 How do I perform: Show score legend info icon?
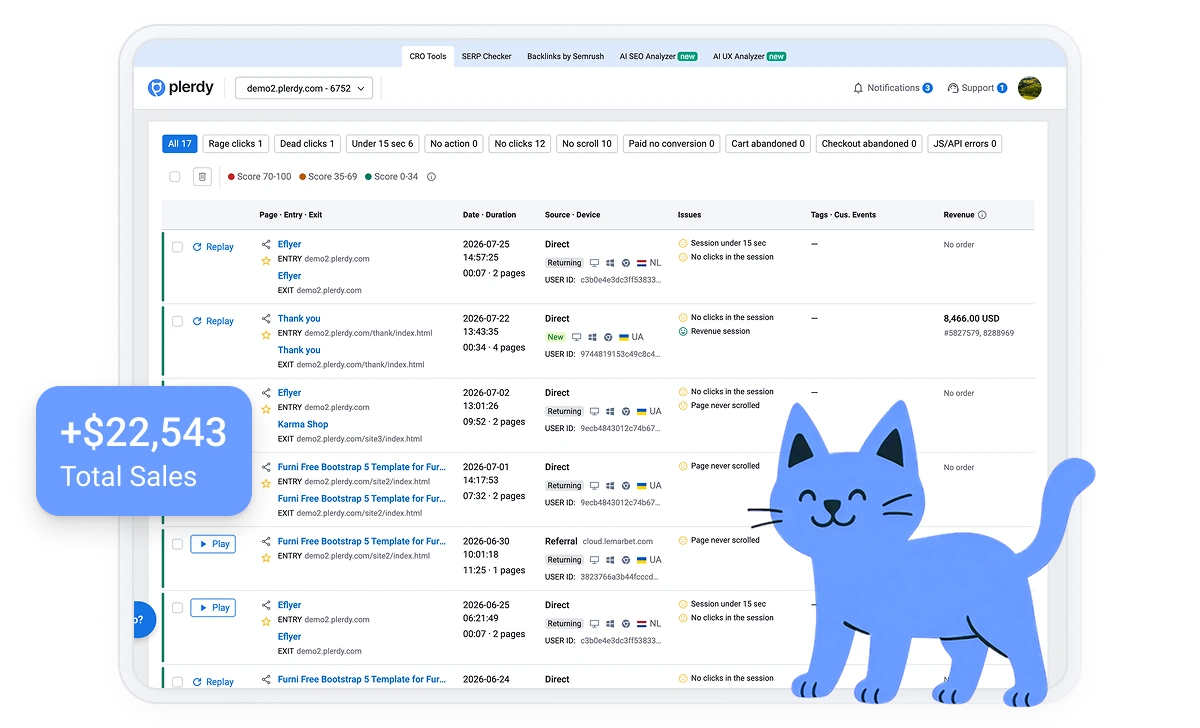(x=431, y=176)
